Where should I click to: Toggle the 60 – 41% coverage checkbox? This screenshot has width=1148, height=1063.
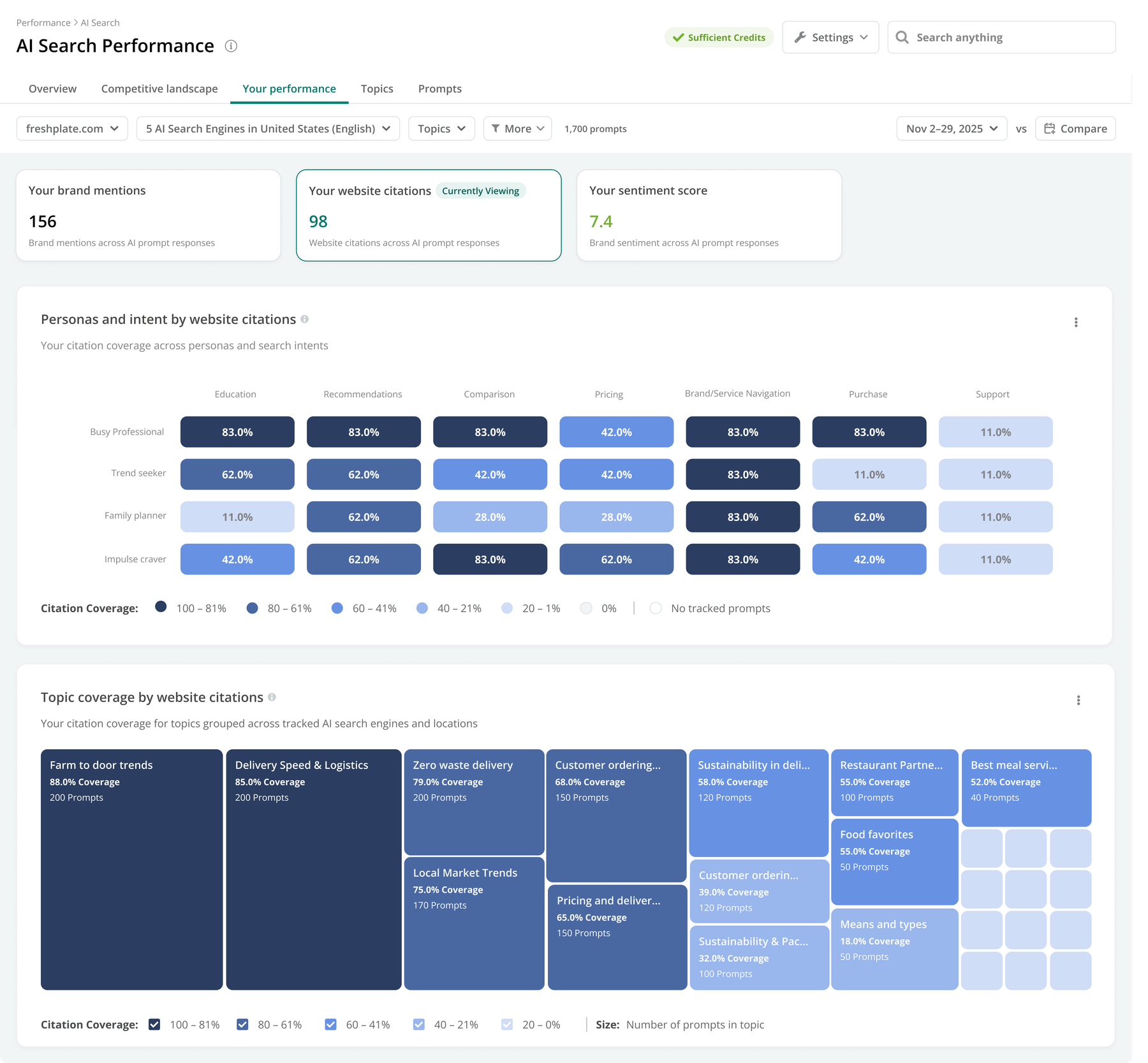tap(330, 1024)
